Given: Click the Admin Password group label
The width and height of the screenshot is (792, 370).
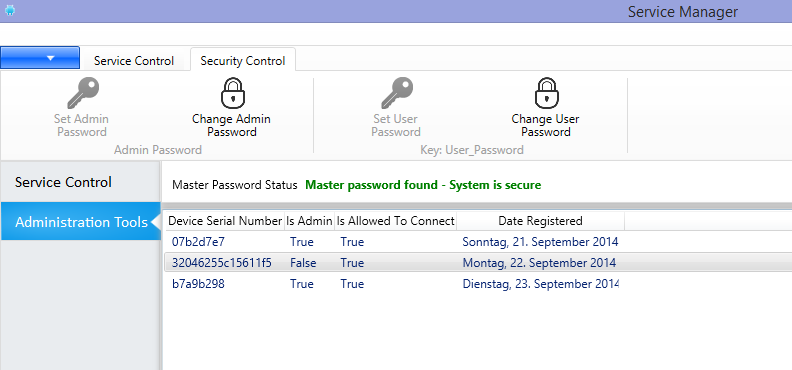Looking at the screenshot, I should point(158,150).
